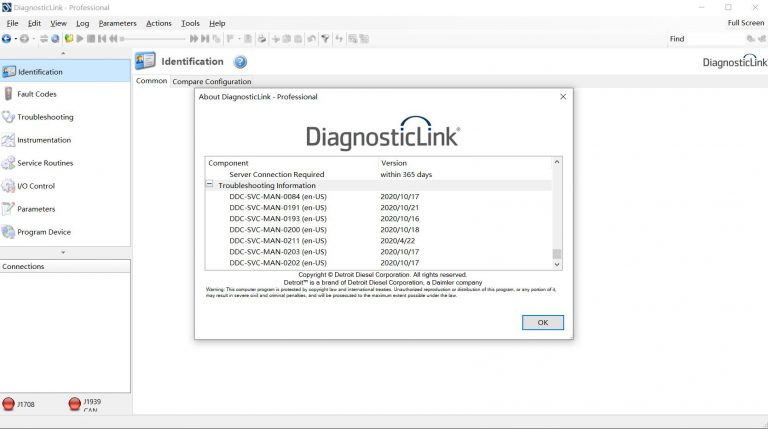Viewport: 768px width, 429px height.
Task: Click the fast-forward log playback icon
Action: click(194, 39)
